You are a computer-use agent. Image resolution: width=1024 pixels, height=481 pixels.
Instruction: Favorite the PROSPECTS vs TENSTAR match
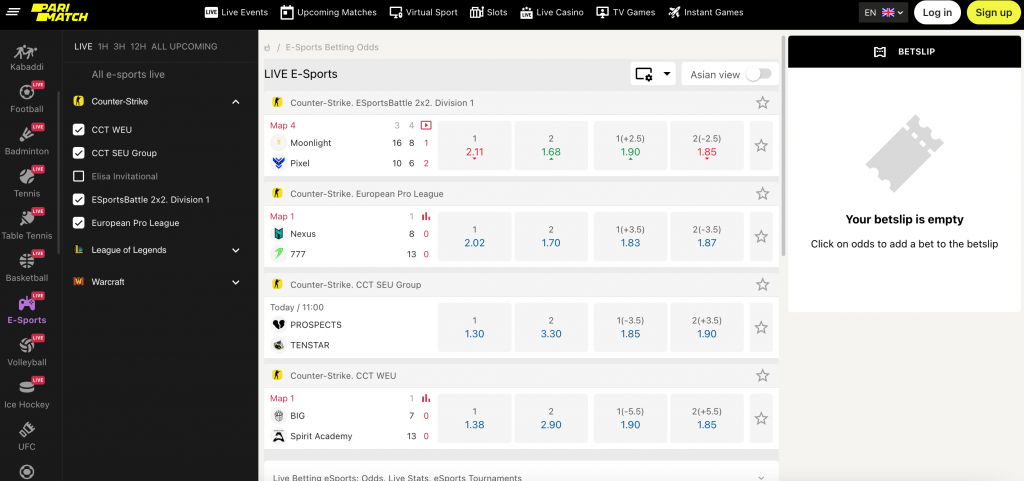coord(761,328)
